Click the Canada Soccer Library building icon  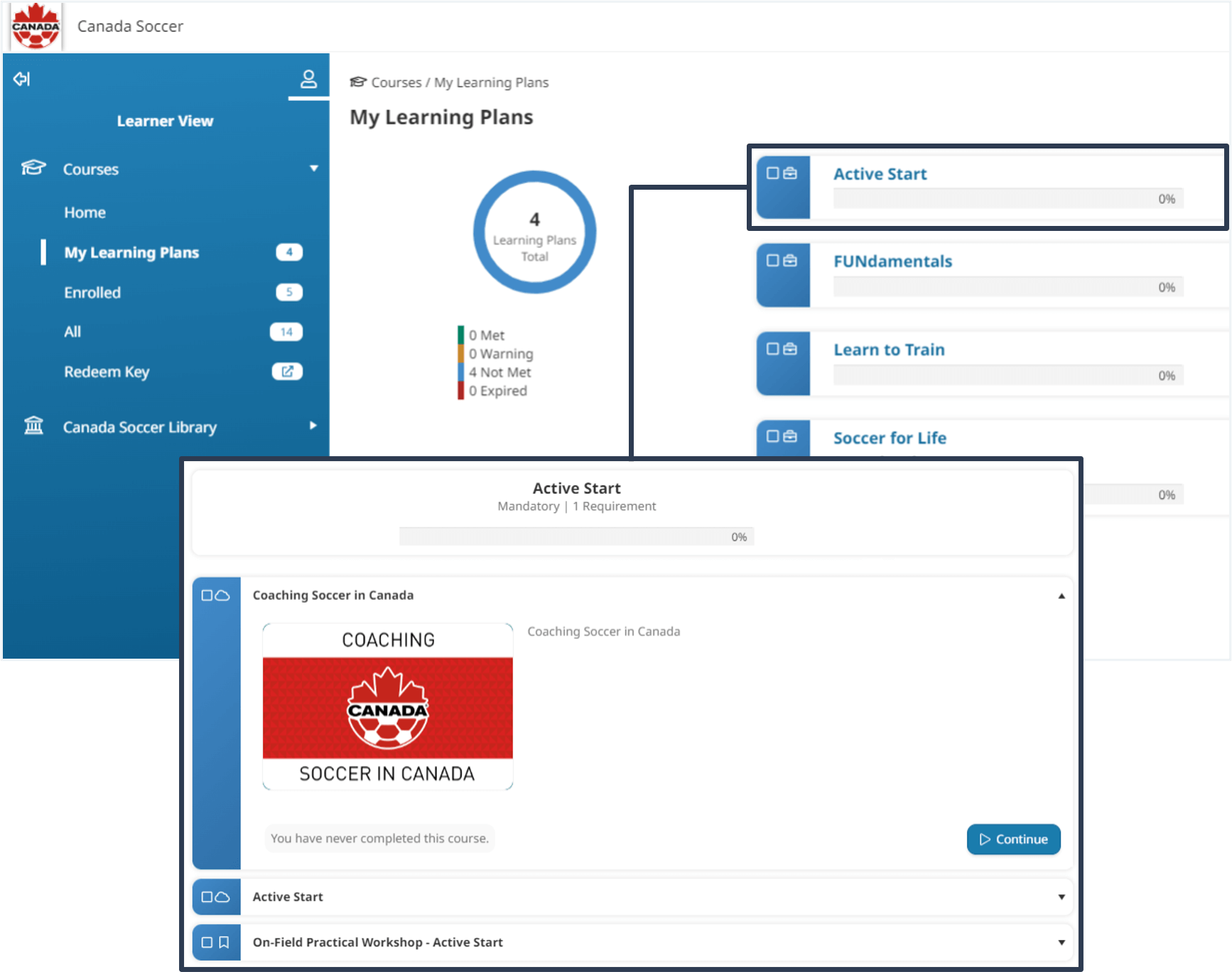33,426
